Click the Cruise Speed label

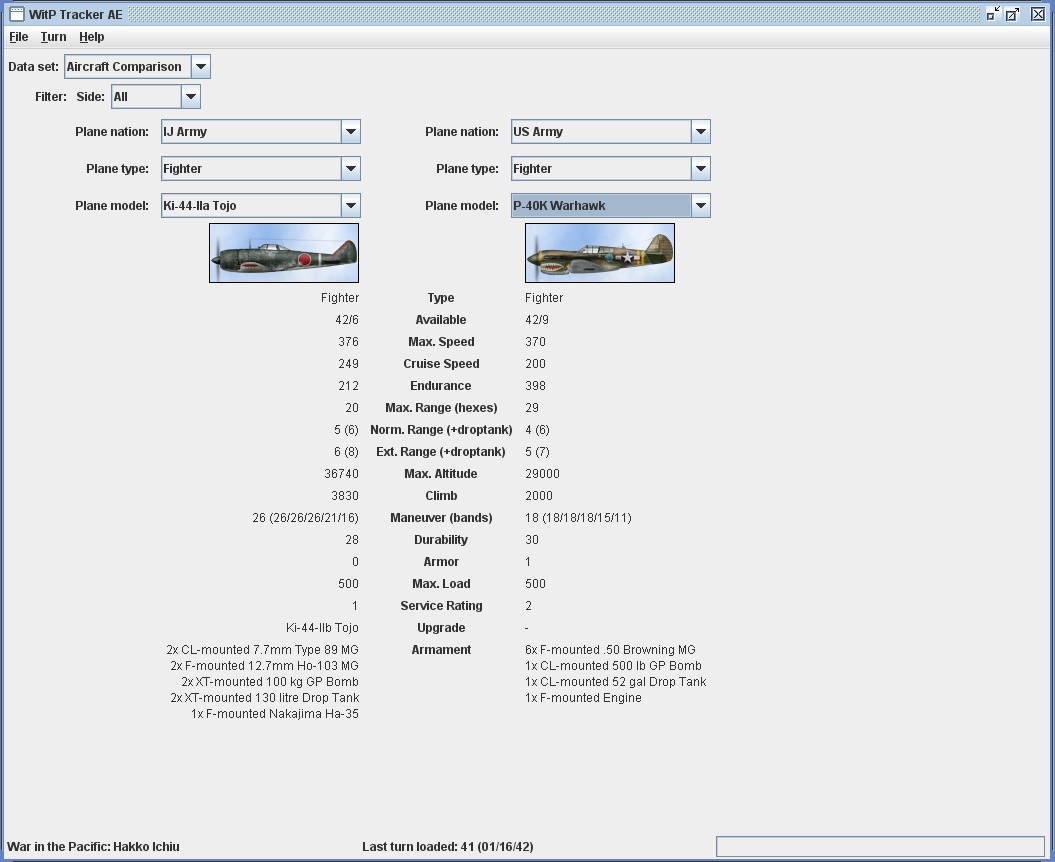pyautogui.click(x=441, y=363)
